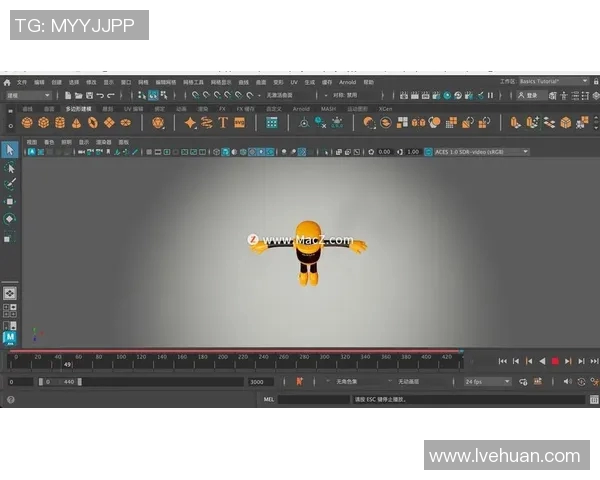The height and width of the screenshot is (480, 600).
Task: Open the Arnold menu
Action: (x=347, y=82)
